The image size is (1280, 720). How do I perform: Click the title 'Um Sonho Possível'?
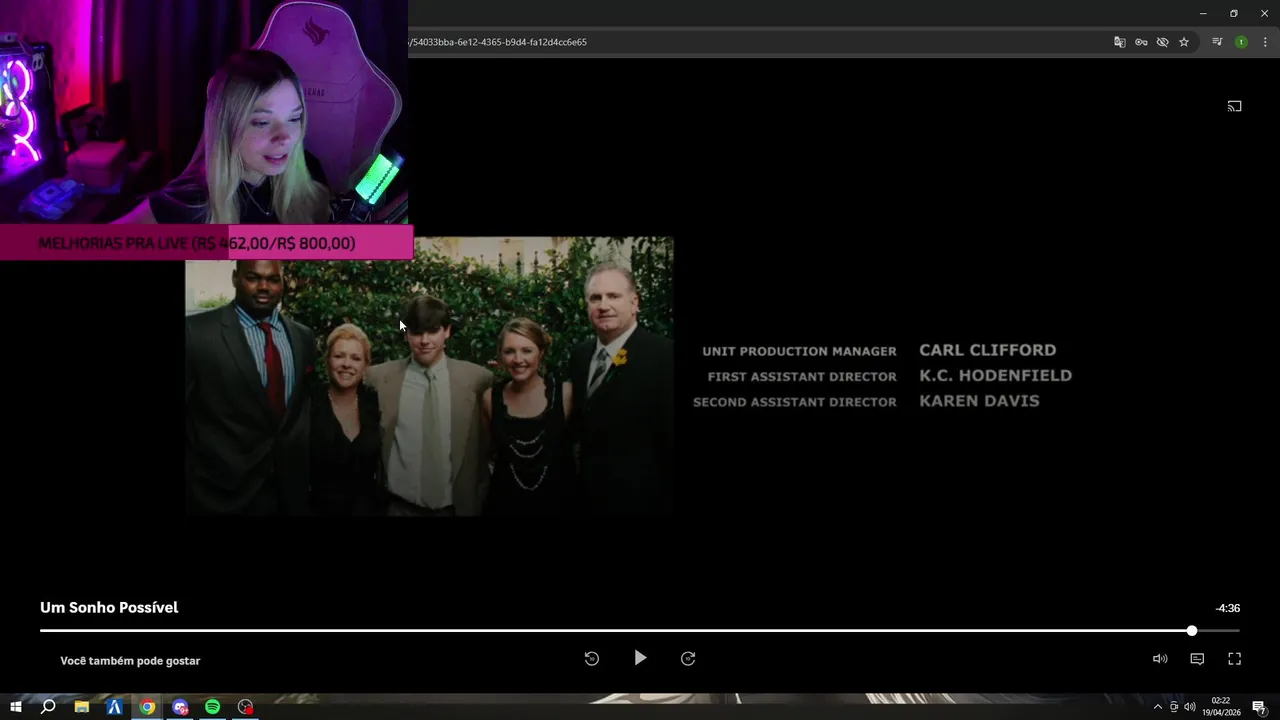tap(109, 607)
